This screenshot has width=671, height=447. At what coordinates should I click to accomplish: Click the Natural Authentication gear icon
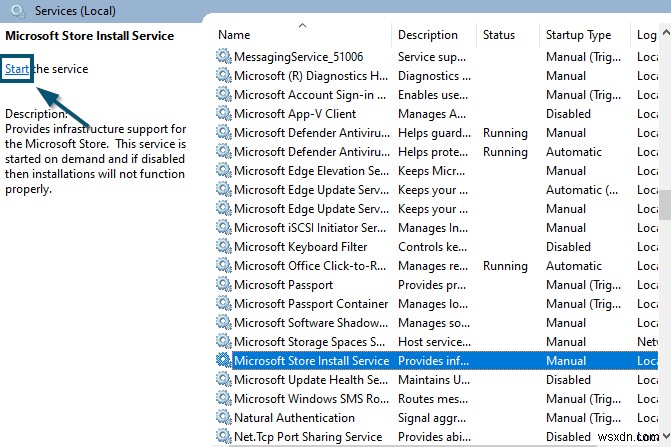[x=224, y=417]
